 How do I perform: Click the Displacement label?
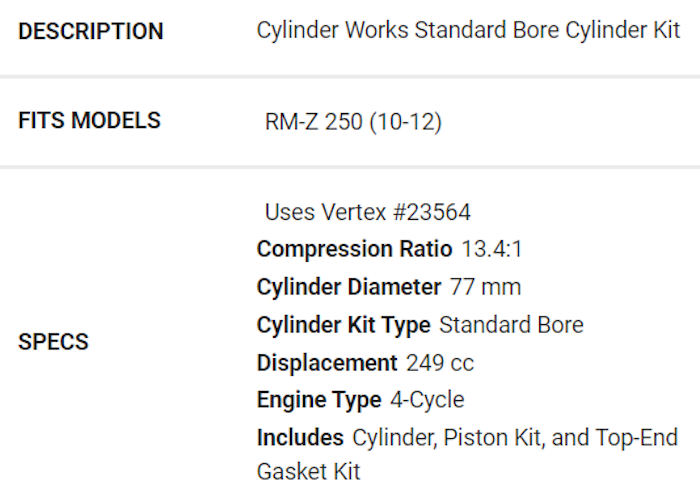pos(327,363)
